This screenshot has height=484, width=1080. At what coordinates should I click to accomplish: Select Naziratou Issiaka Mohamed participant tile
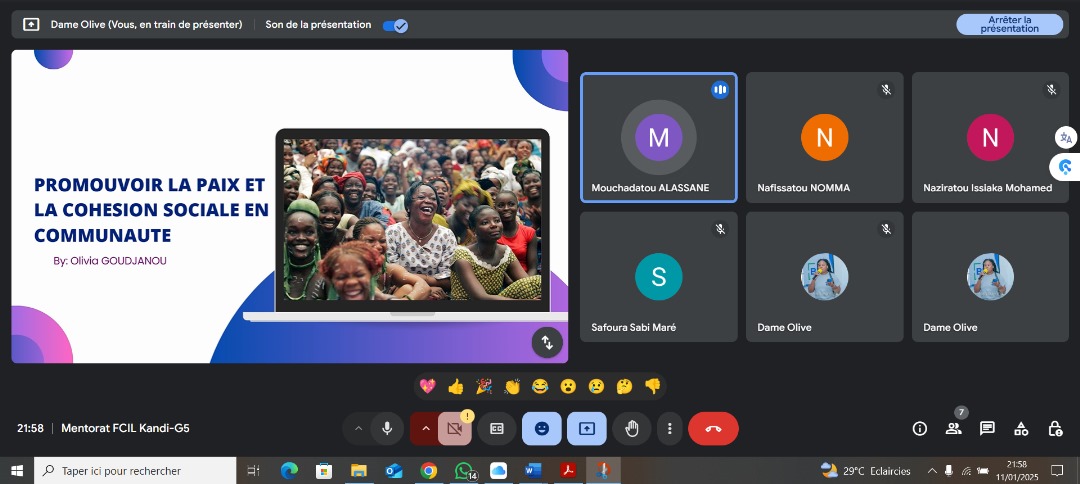[990, 138]
